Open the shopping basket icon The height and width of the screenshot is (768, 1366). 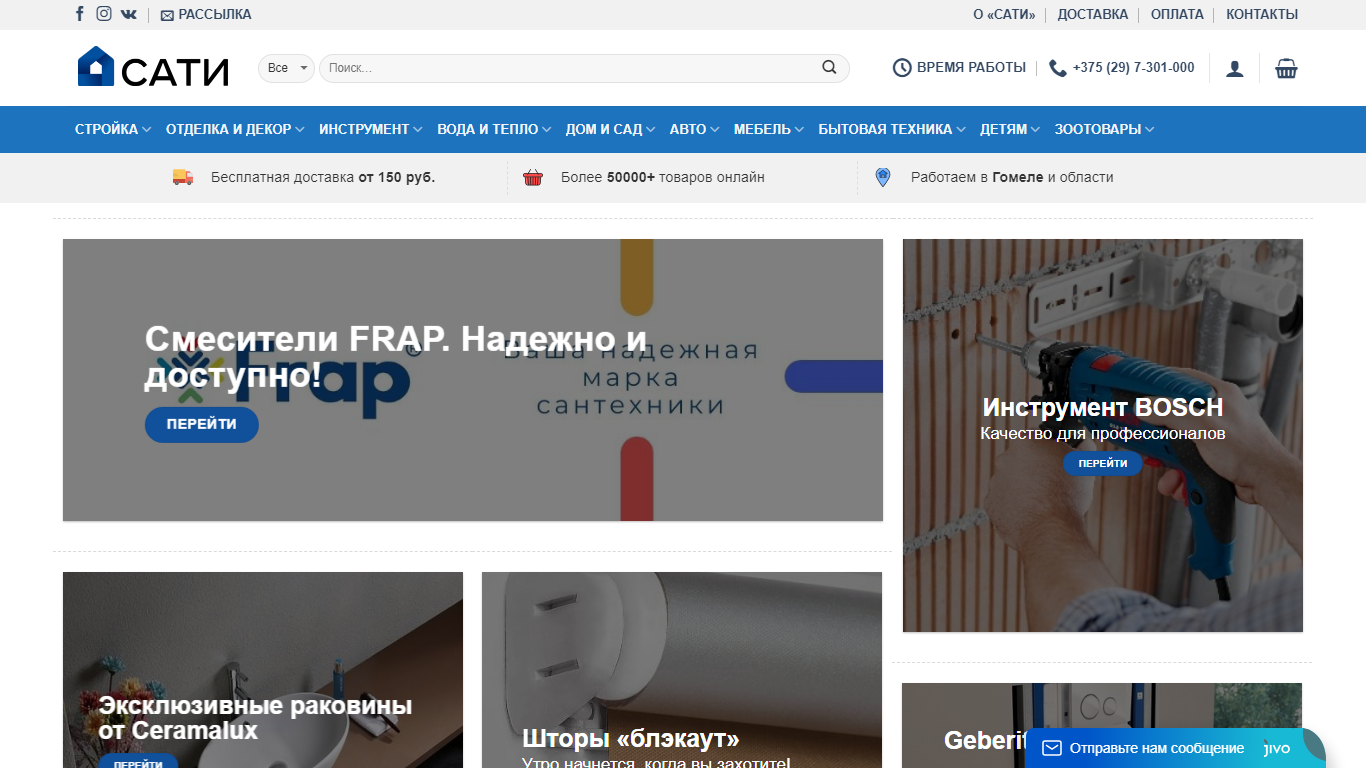pyautogui.click(x=1286, y=68)
